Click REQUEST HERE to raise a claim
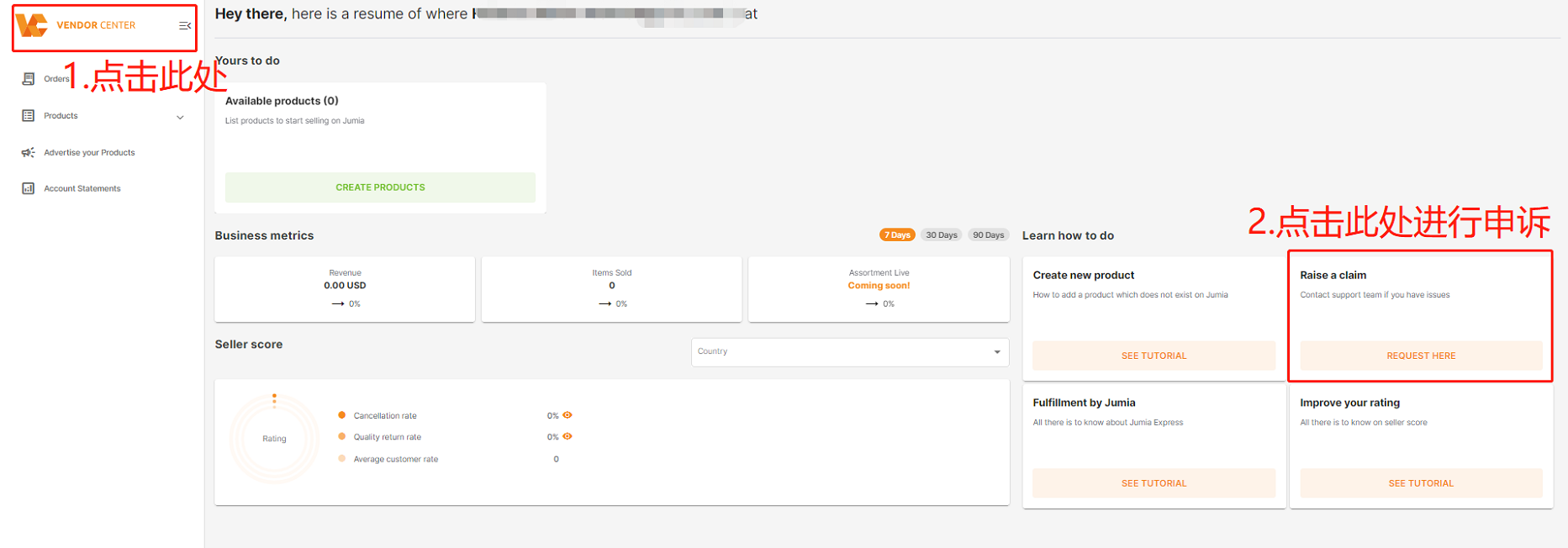 (x=1420, y=356)
